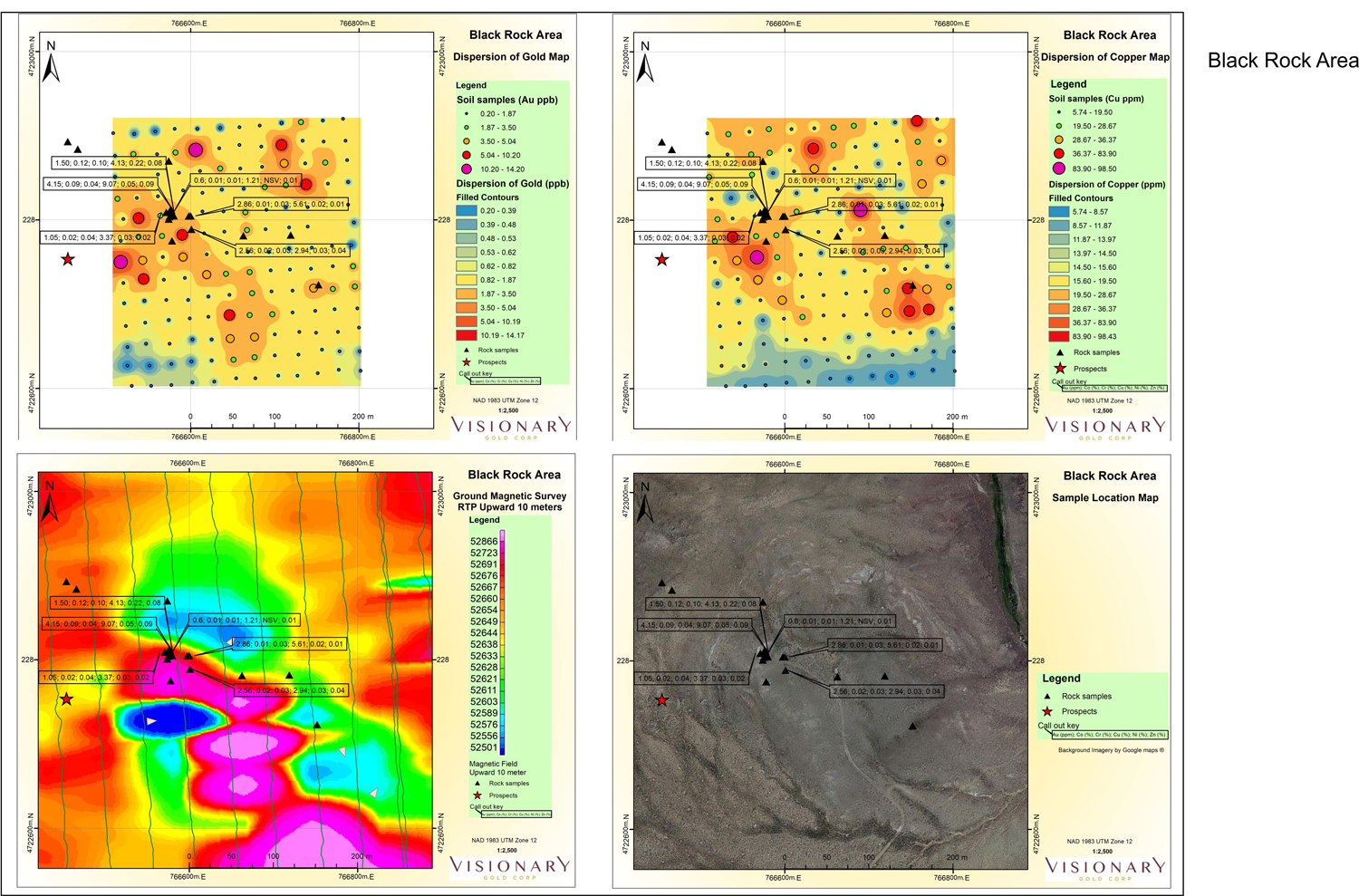Viewport: 1359px width, 896px height.
Task: Pick the blue 0.20 - 0.39 gold contour swatch
Action: 466,211
